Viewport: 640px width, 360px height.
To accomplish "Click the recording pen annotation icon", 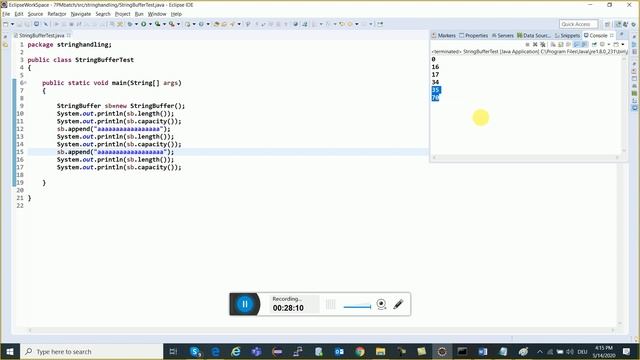I will (398, 304).
